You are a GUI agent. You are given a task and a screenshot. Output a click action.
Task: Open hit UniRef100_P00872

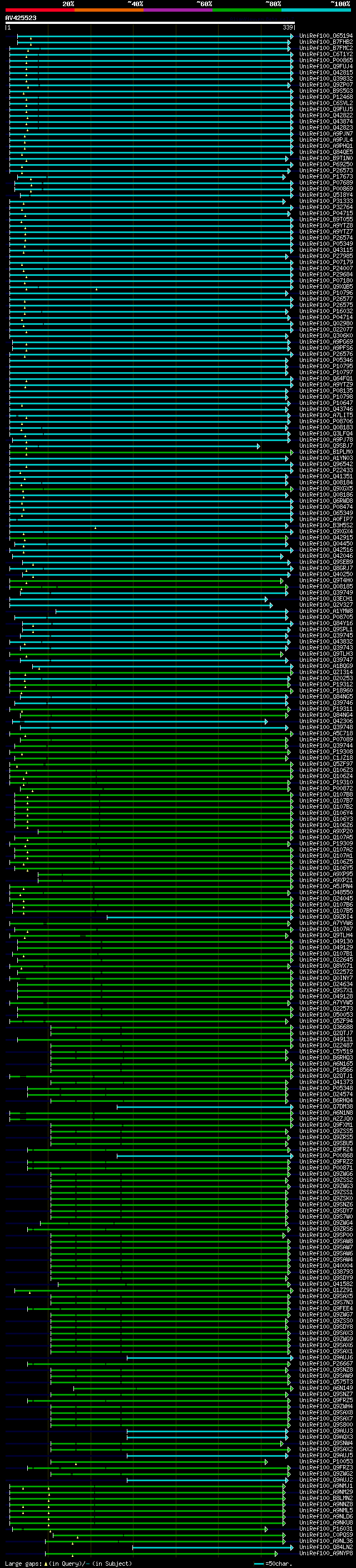pos(325,788)
